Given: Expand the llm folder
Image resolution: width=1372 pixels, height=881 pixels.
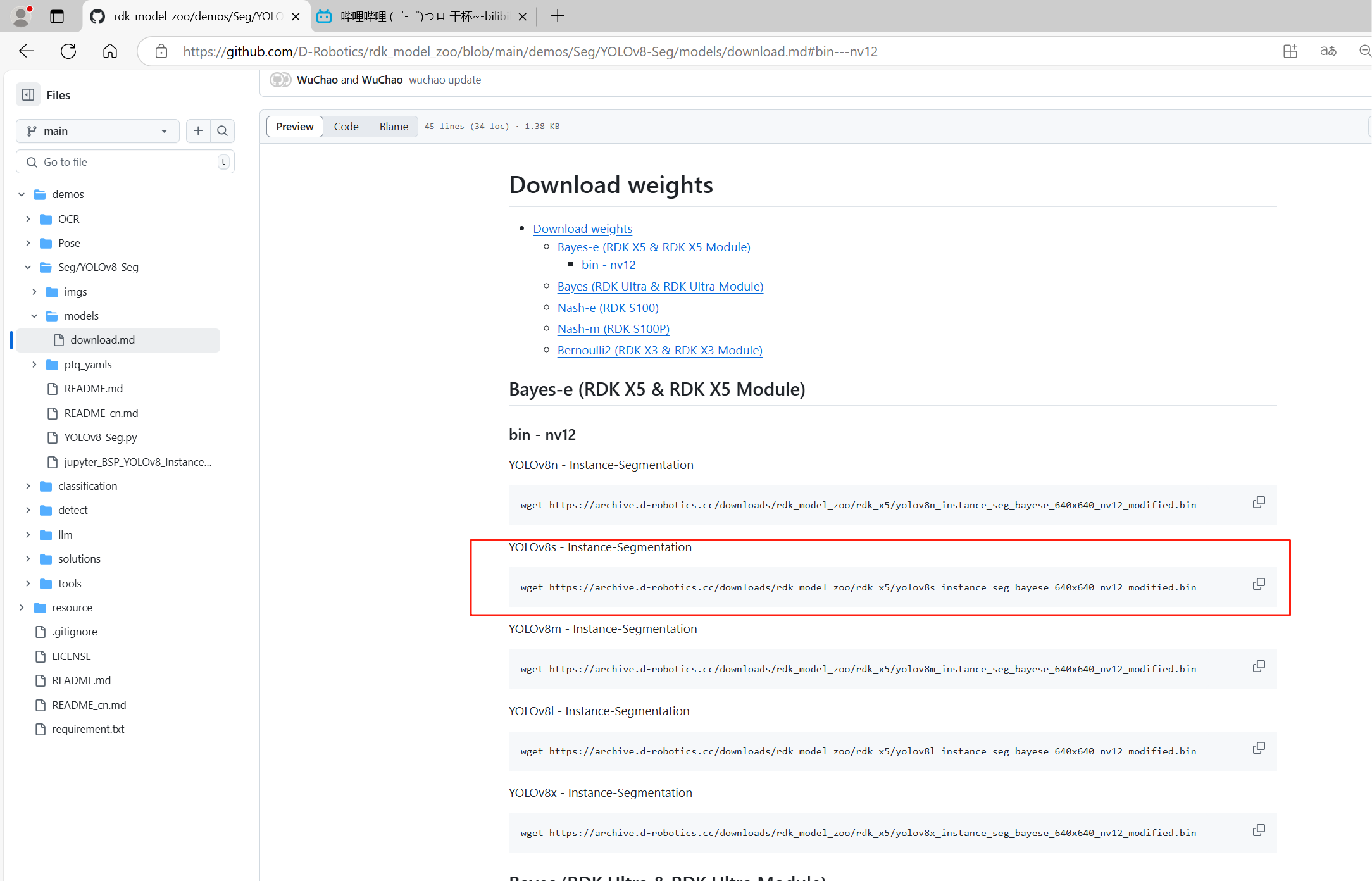Looking at the screenshot, I should [x=28, y=535].
